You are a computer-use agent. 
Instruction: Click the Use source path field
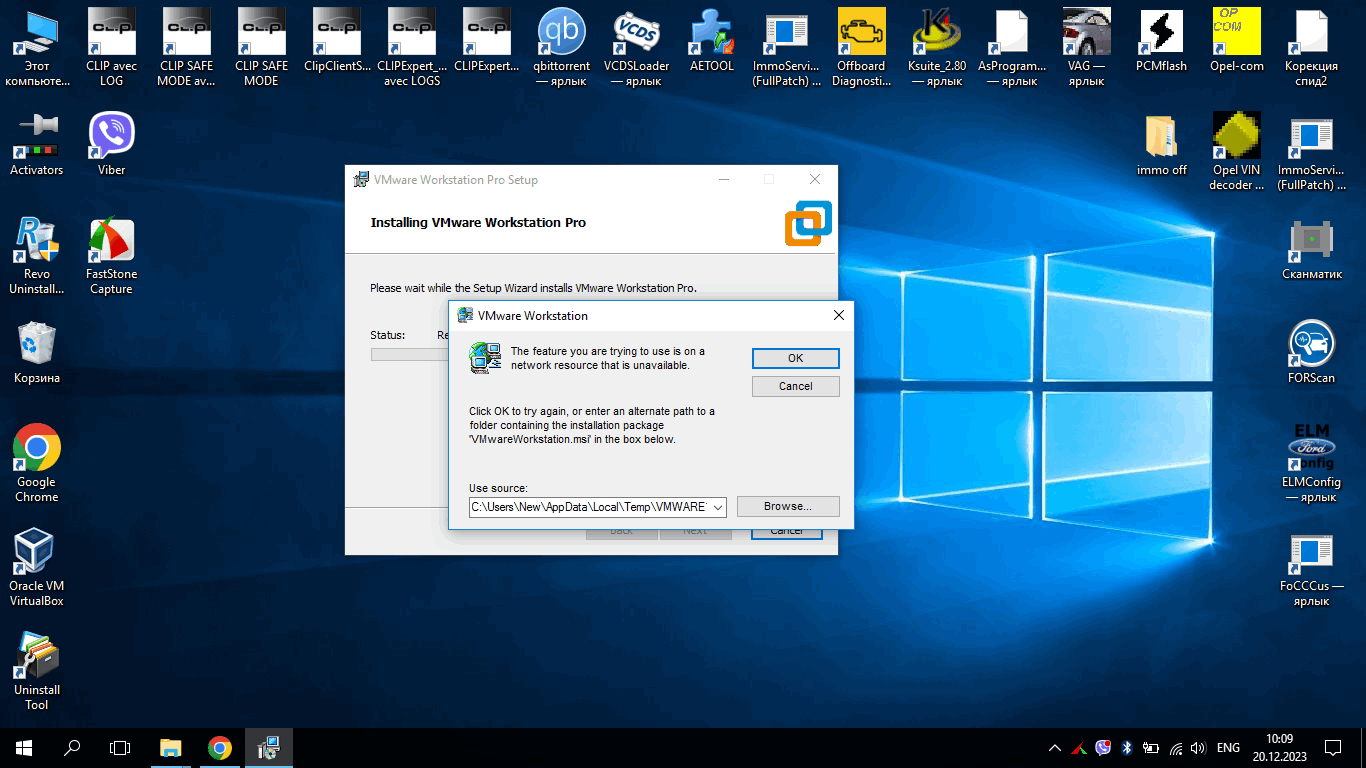click(x=588, y=507)
